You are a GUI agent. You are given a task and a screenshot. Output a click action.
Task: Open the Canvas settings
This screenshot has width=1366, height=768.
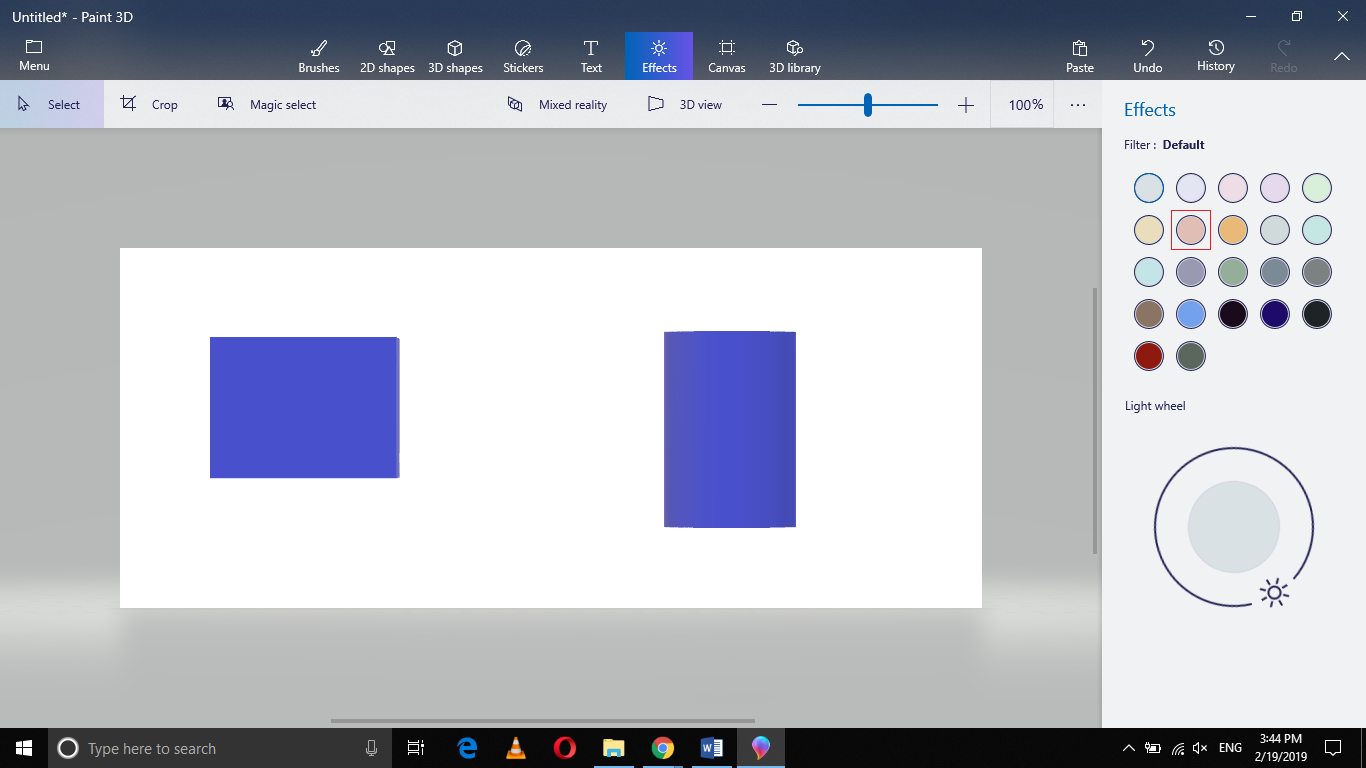(x=726, y=55)
